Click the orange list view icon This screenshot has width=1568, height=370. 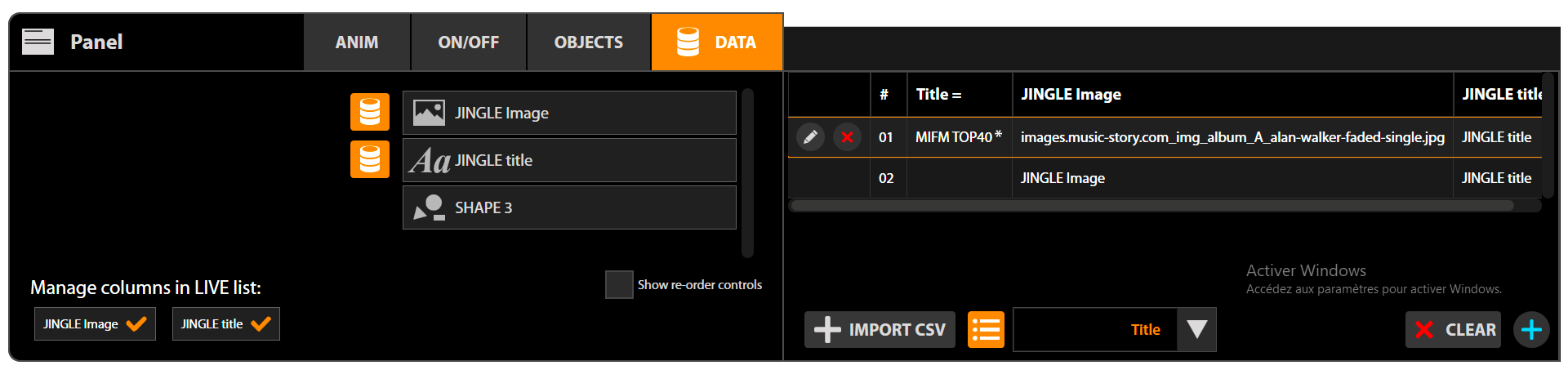click(986, 330)
